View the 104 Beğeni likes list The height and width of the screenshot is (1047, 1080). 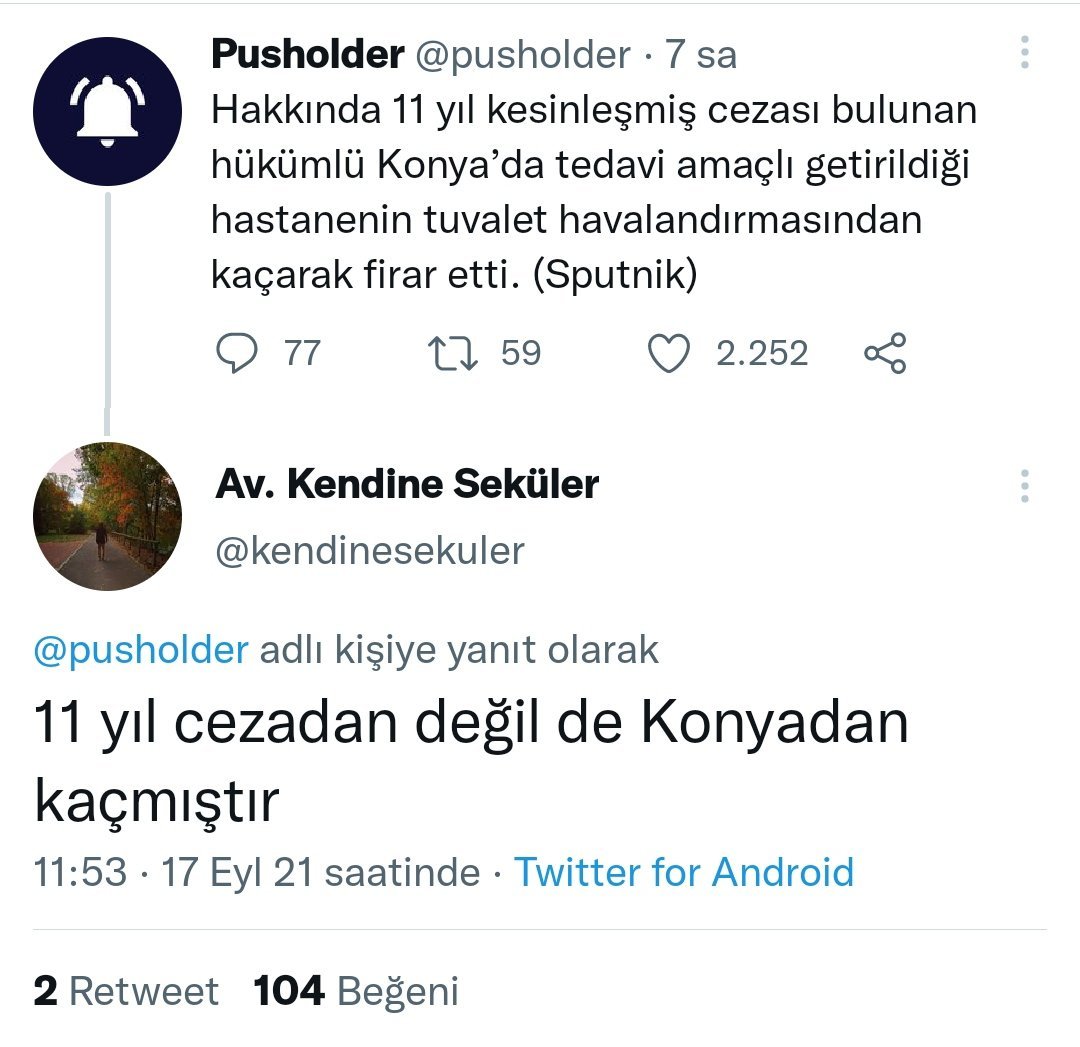356,991
